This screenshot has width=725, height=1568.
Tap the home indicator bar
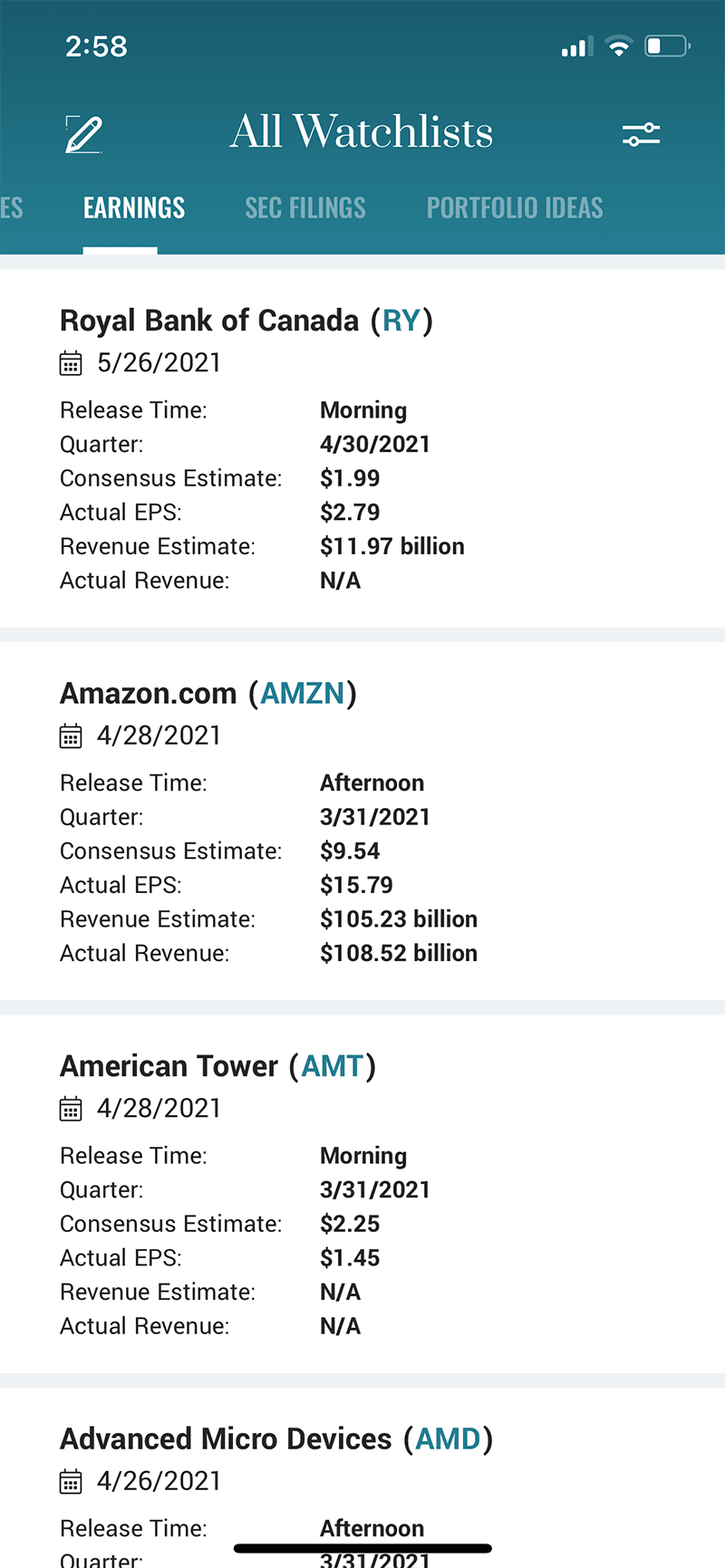[362, 1549]
